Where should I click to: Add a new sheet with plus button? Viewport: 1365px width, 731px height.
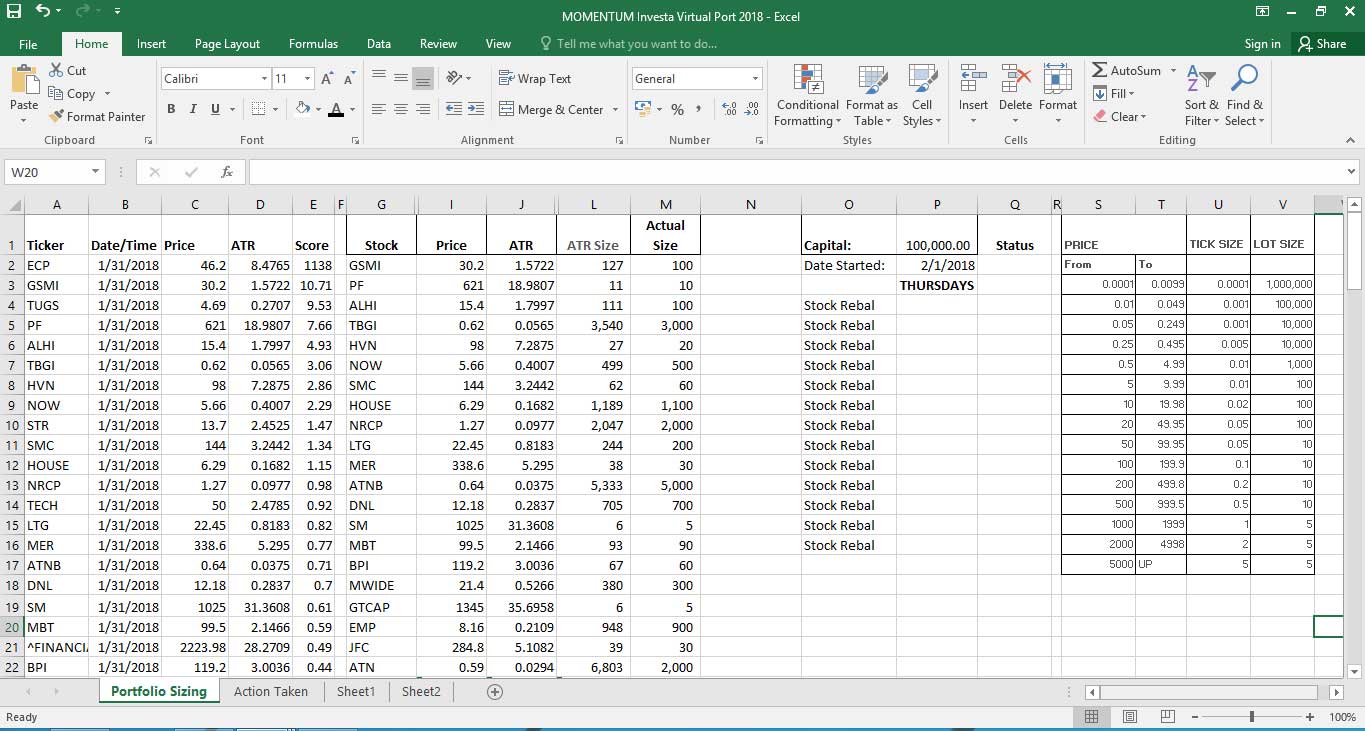click(x=494, y=691)
